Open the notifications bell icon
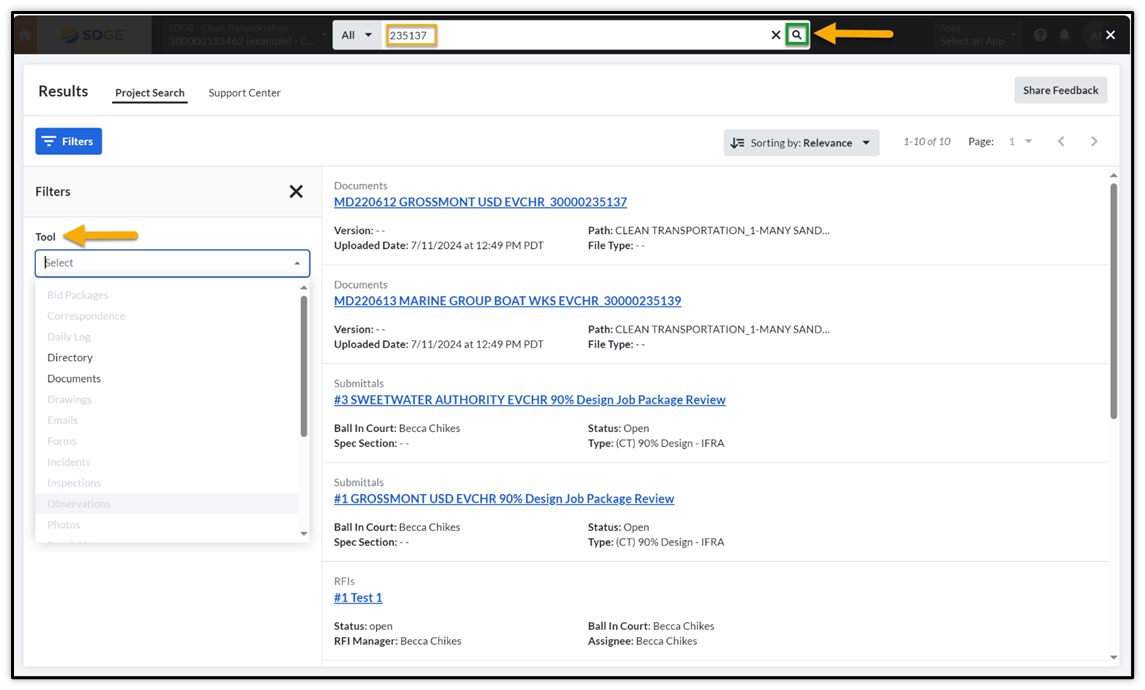This screenshot has width=1145, height=690. (1064, 35)
